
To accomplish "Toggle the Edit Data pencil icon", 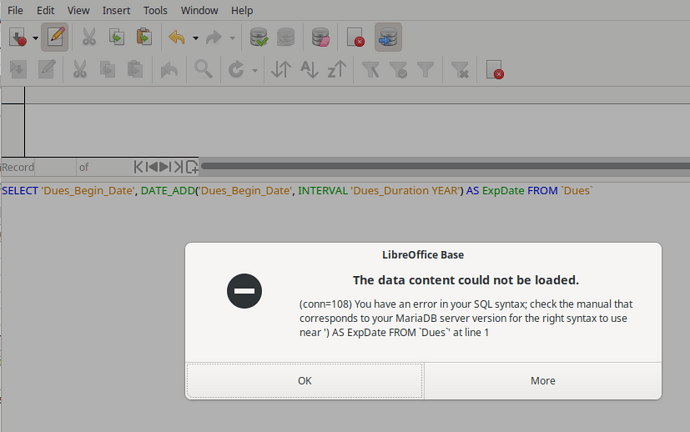I will pyautogui.click(x=55, y=37).
